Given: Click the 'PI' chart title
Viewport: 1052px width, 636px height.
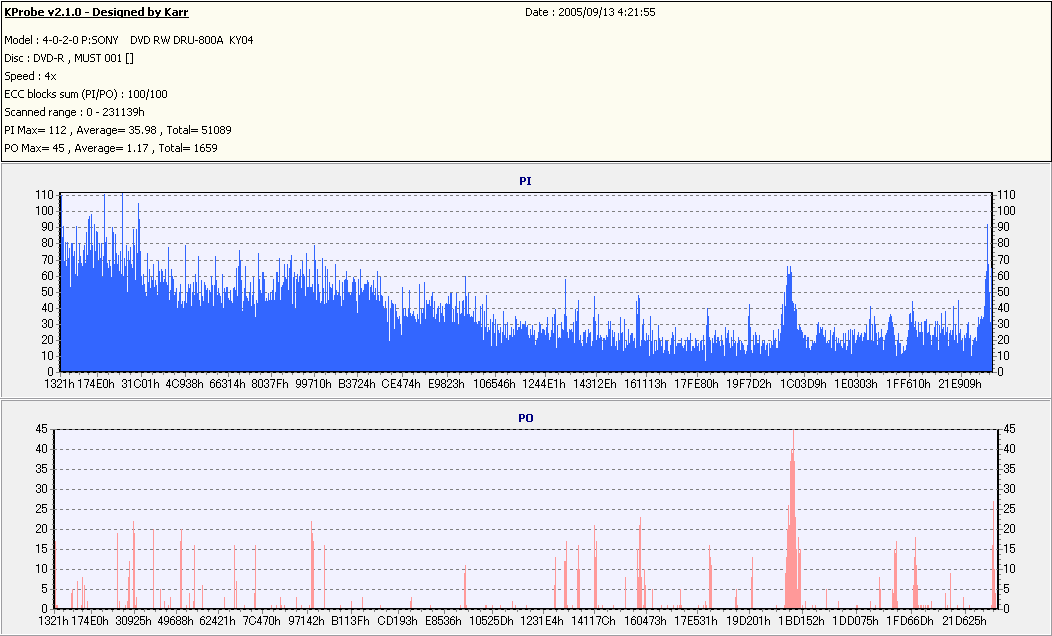Looking at the screenshot, I should [x=525, y=181].
